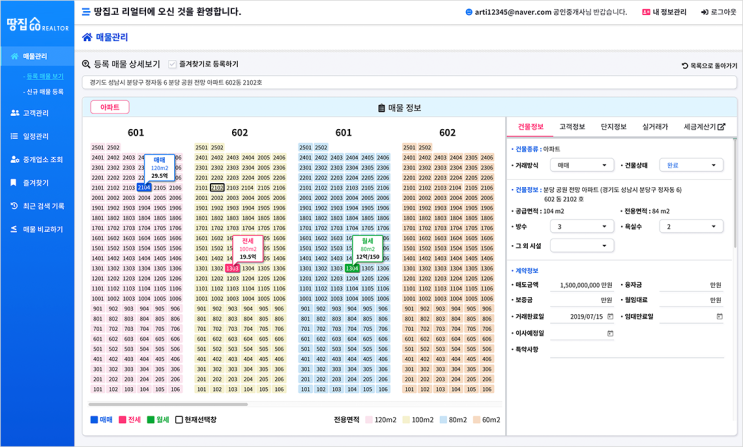Click the 매물관리 home icon in sidebar
Image resolution: width=743 pixels, height=447 pixels.
pos(15,56)
